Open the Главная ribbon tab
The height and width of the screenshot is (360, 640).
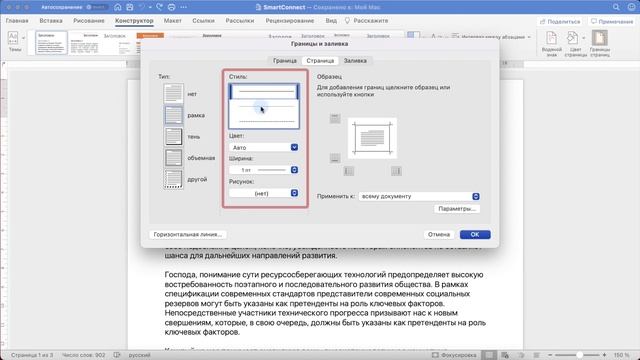click(17, 20)
